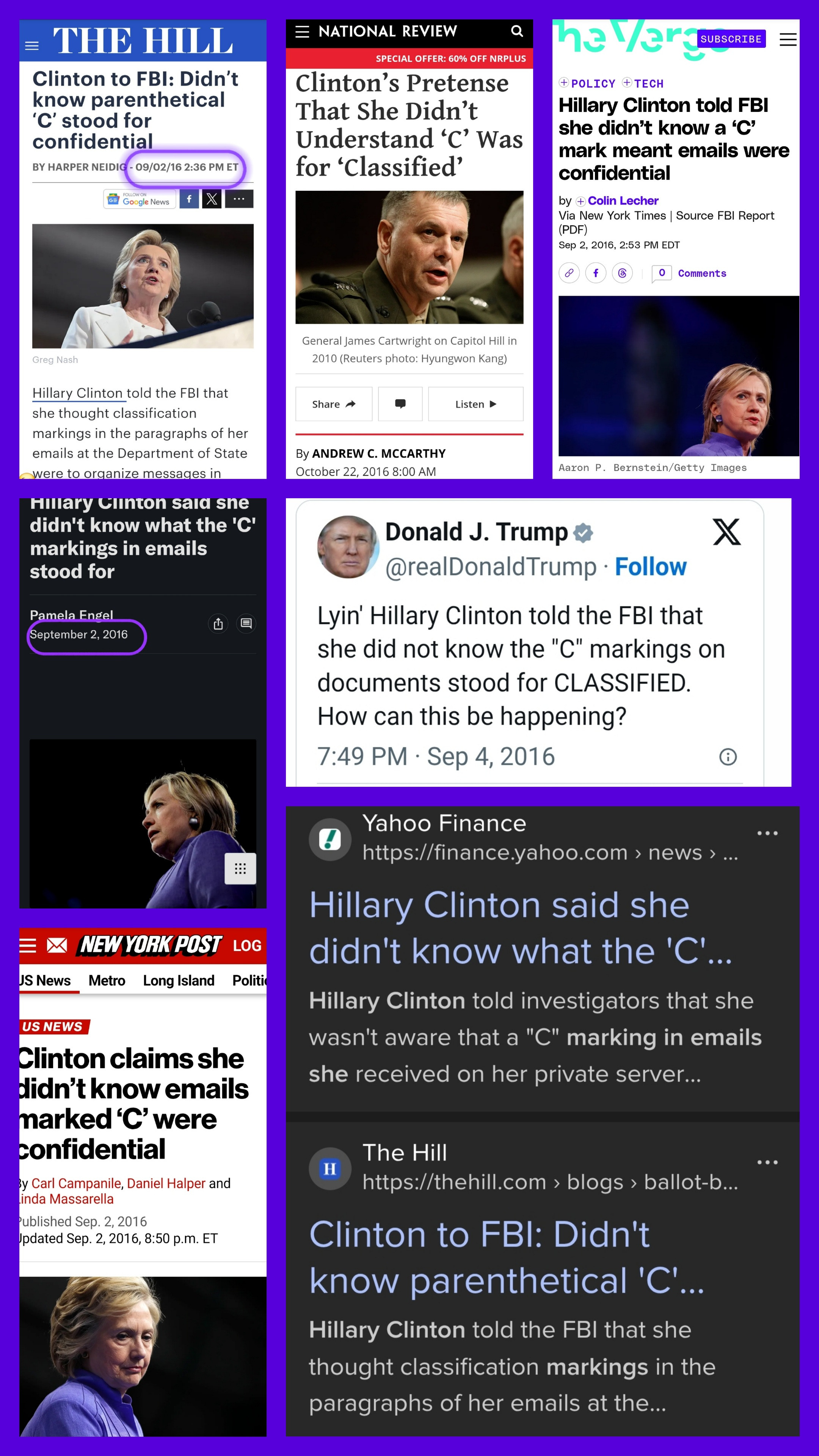Open Colin Lecher author link
The height and width of the screenshot is (1456, 819).
[x=623, y=201]
